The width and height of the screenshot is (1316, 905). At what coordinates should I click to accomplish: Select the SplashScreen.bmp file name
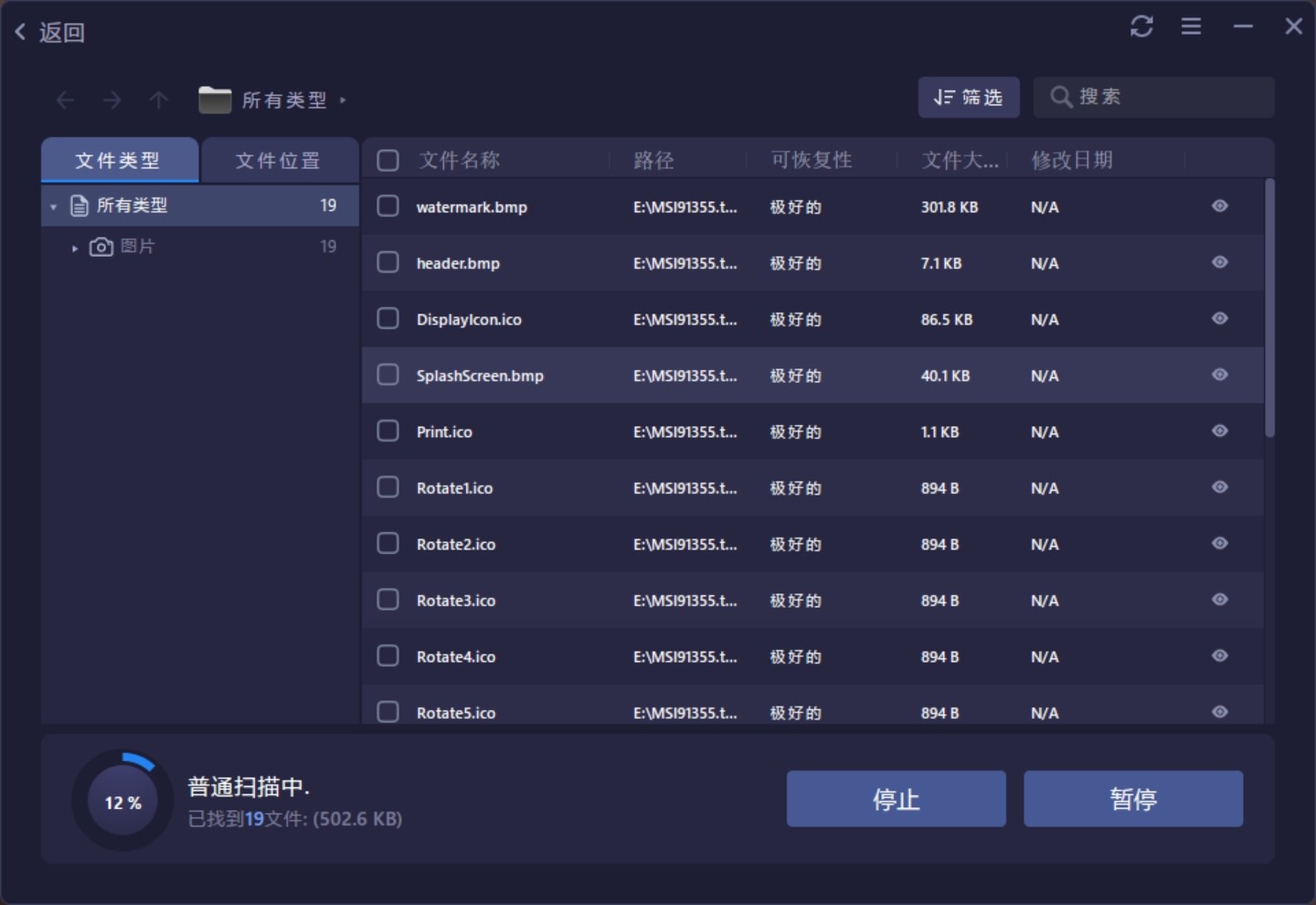480,376
